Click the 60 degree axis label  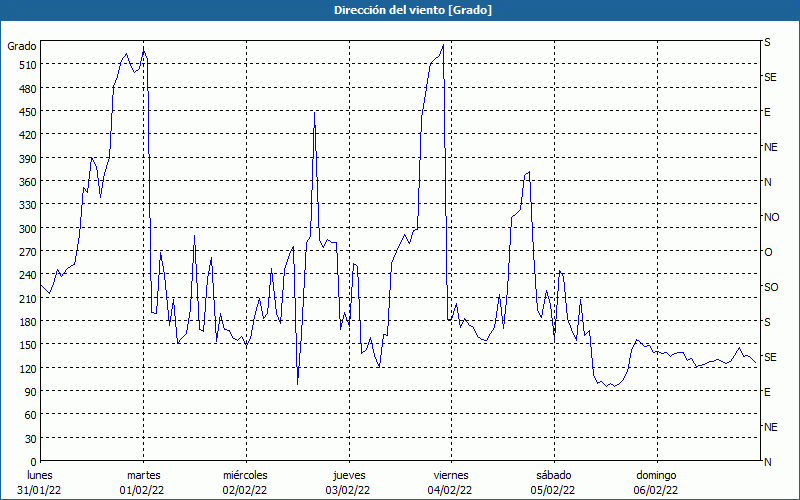tap(31, 415)
